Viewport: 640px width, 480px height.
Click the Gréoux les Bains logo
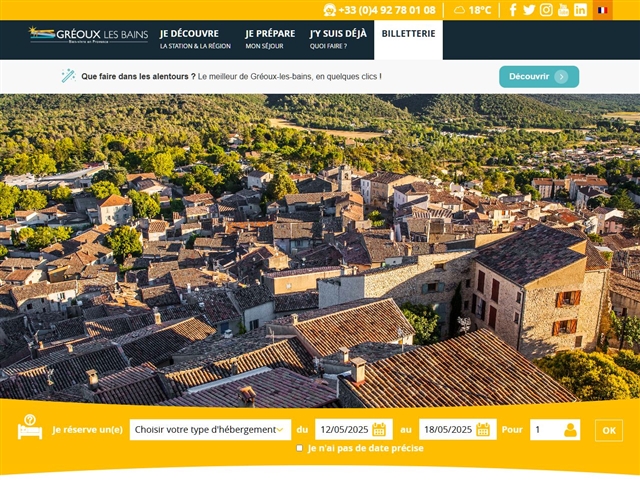88,35
